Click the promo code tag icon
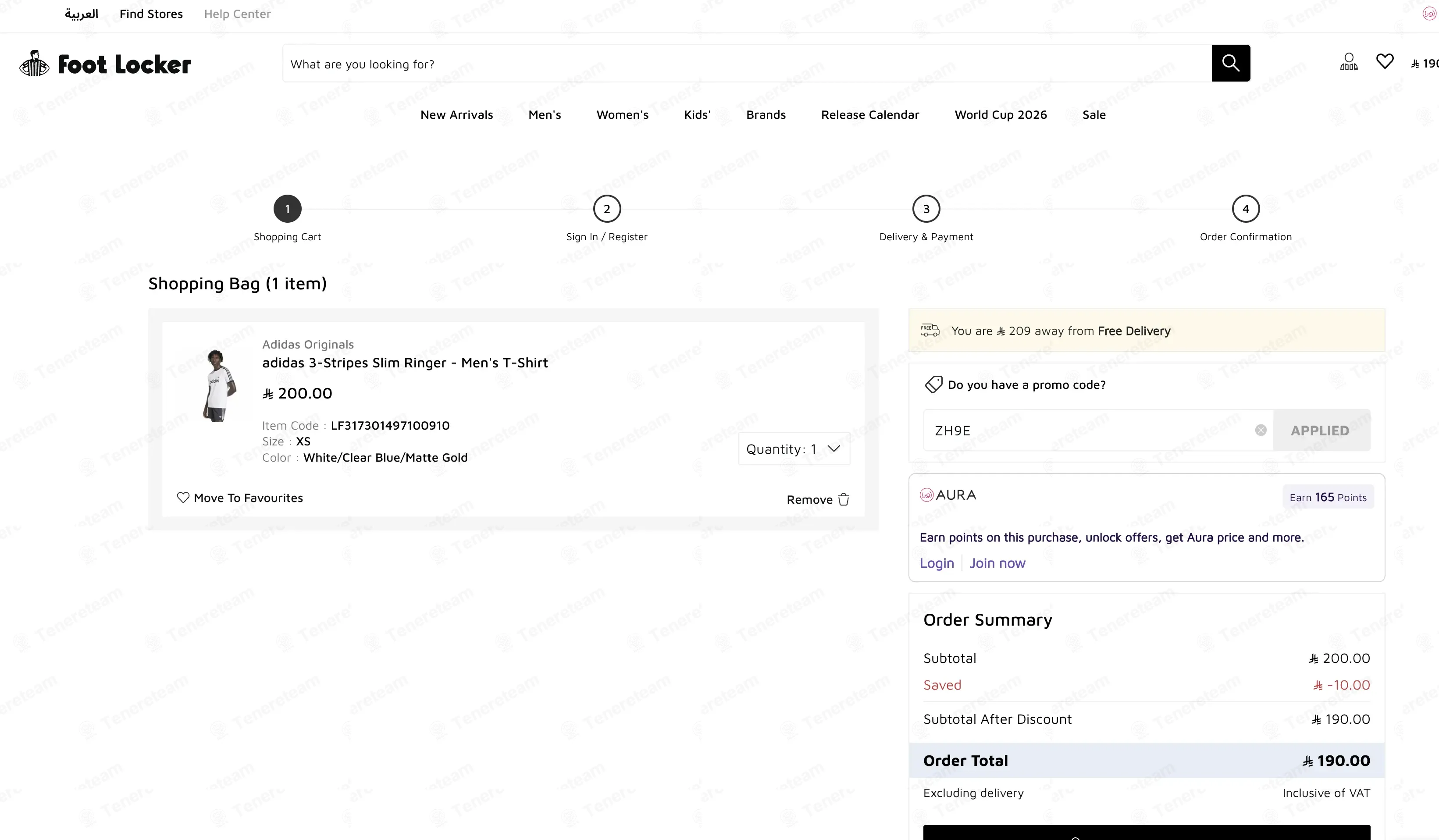 tap(933, 384)
